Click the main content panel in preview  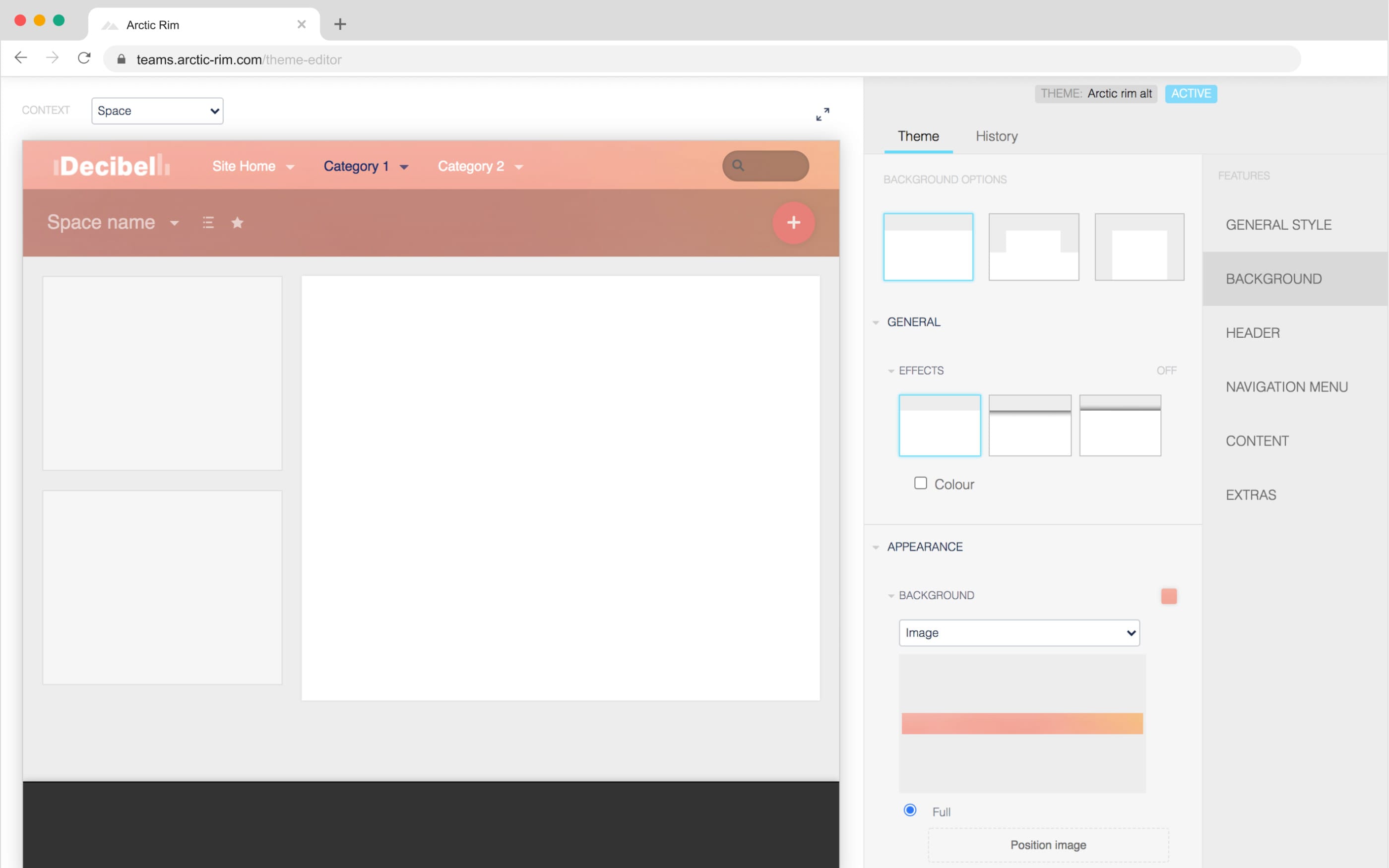(560, 488)
